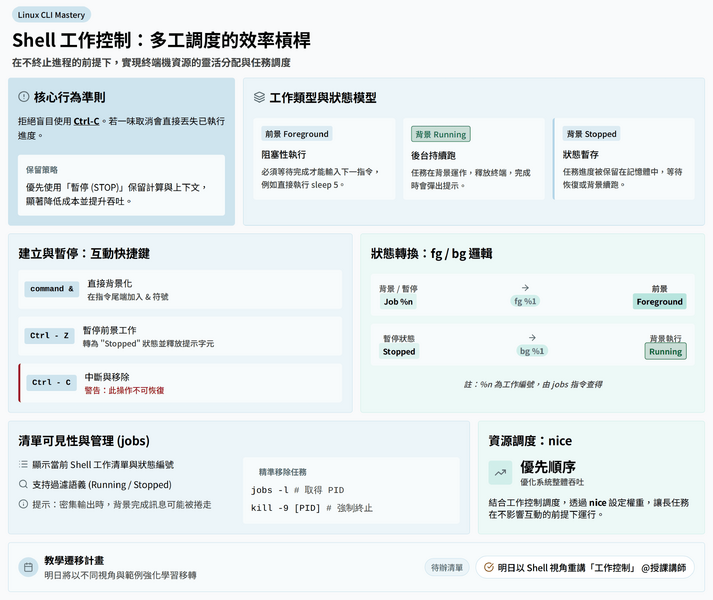Click the @授課講師 mention

point(663,568)
